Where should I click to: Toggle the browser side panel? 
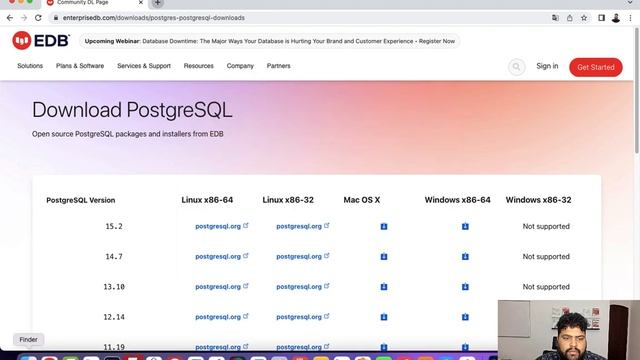tap(601, 18)
